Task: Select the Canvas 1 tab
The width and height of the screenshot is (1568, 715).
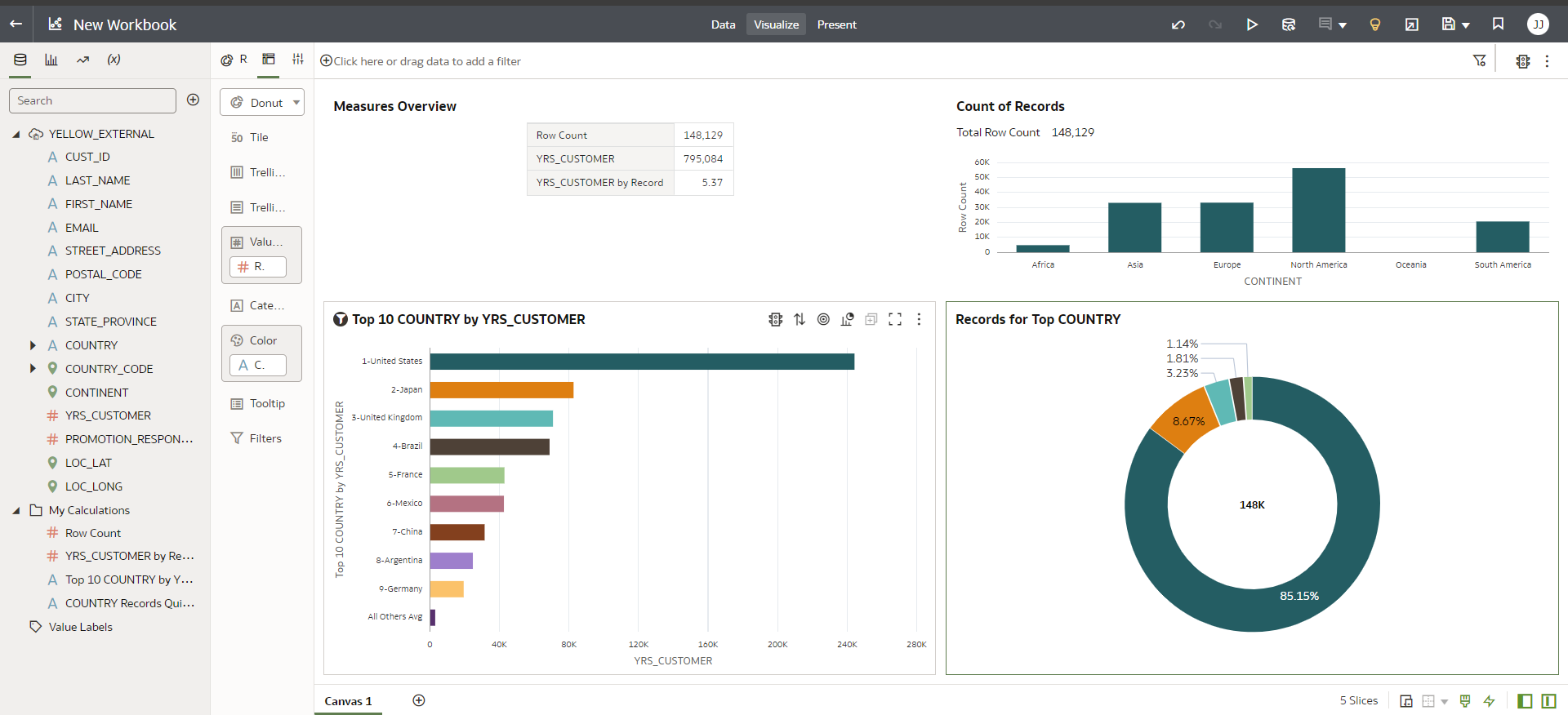Action: 348,701
